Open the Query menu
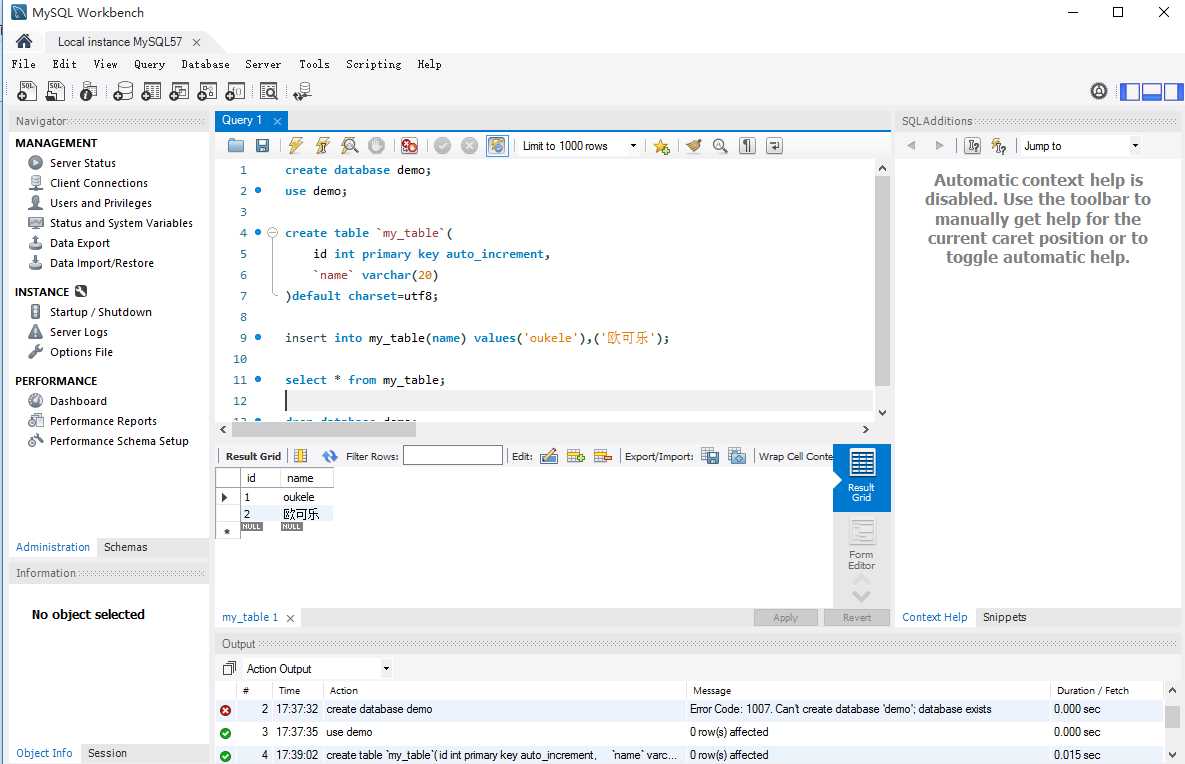 (x=150, y=64)
